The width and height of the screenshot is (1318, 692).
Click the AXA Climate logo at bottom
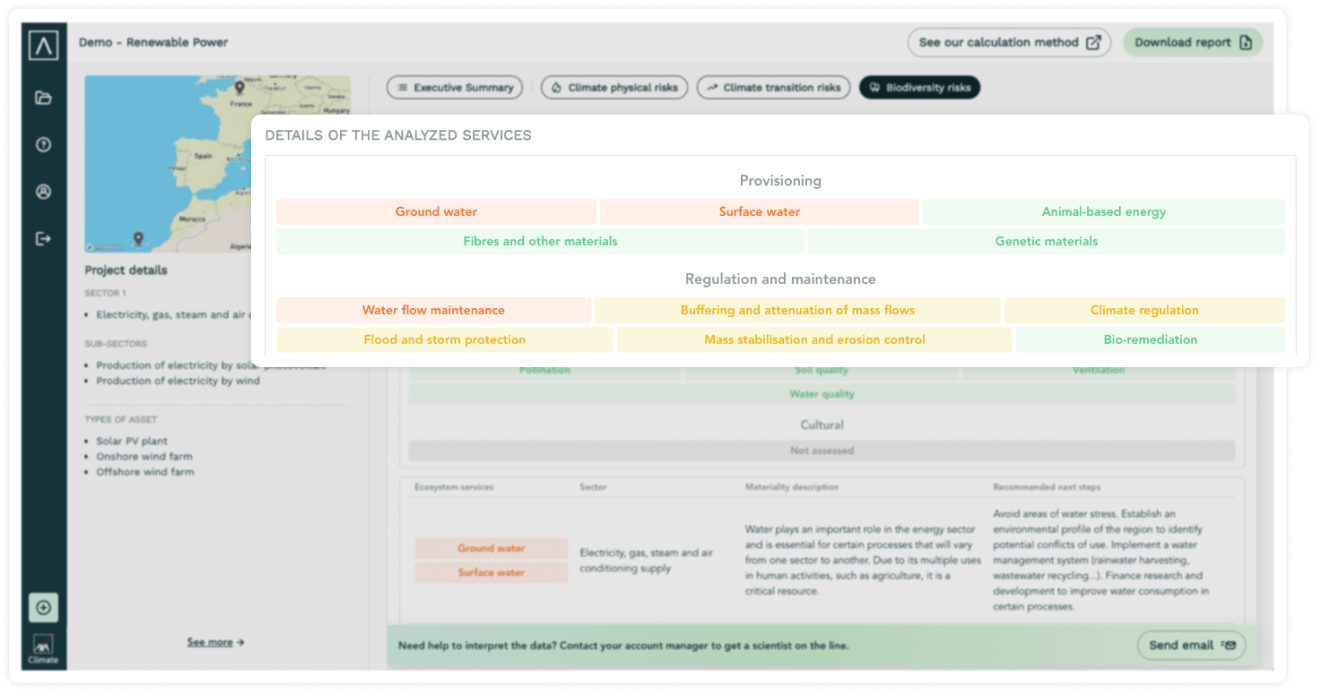(43, 647)
